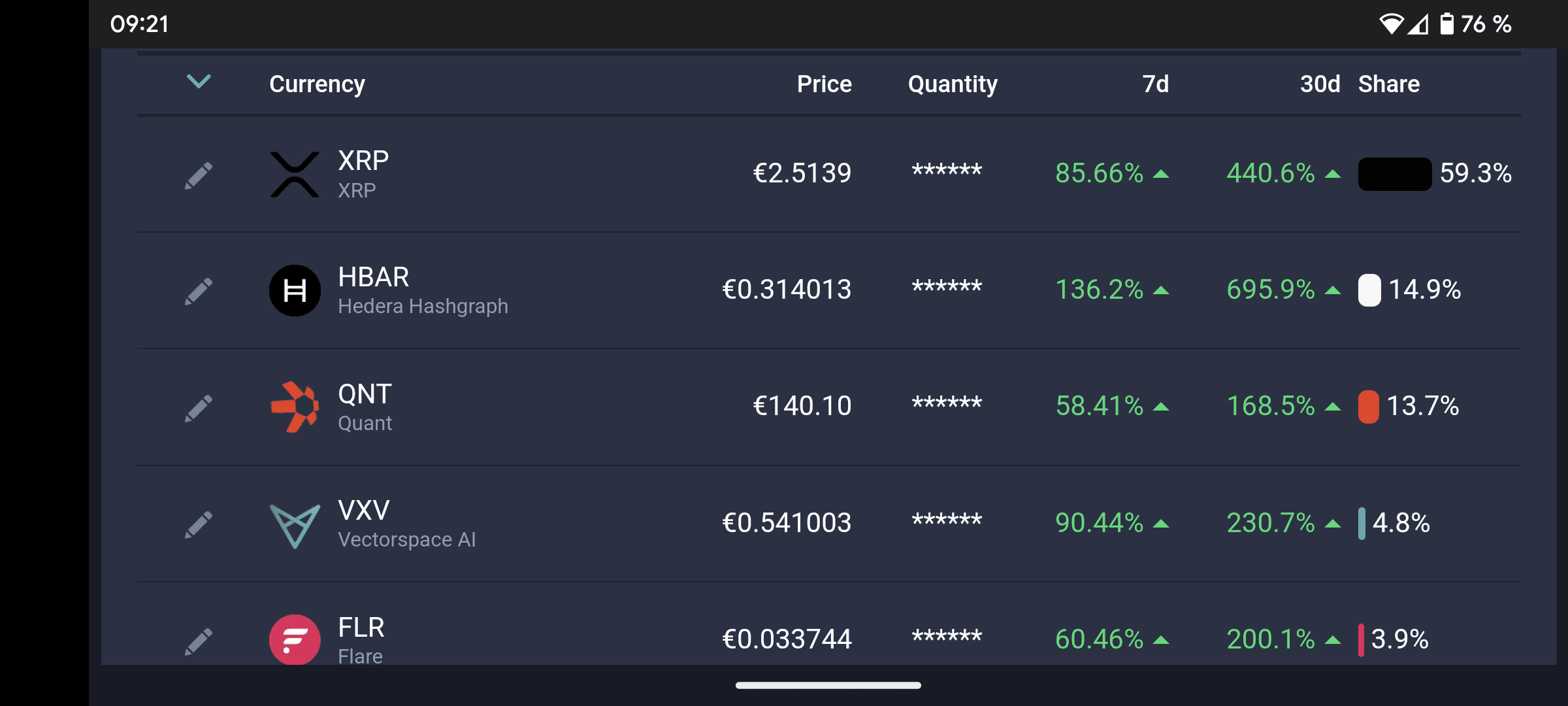Tap the battery indicator in status bar
Screen dimensions: 1568x706
tap(1447, 24)
